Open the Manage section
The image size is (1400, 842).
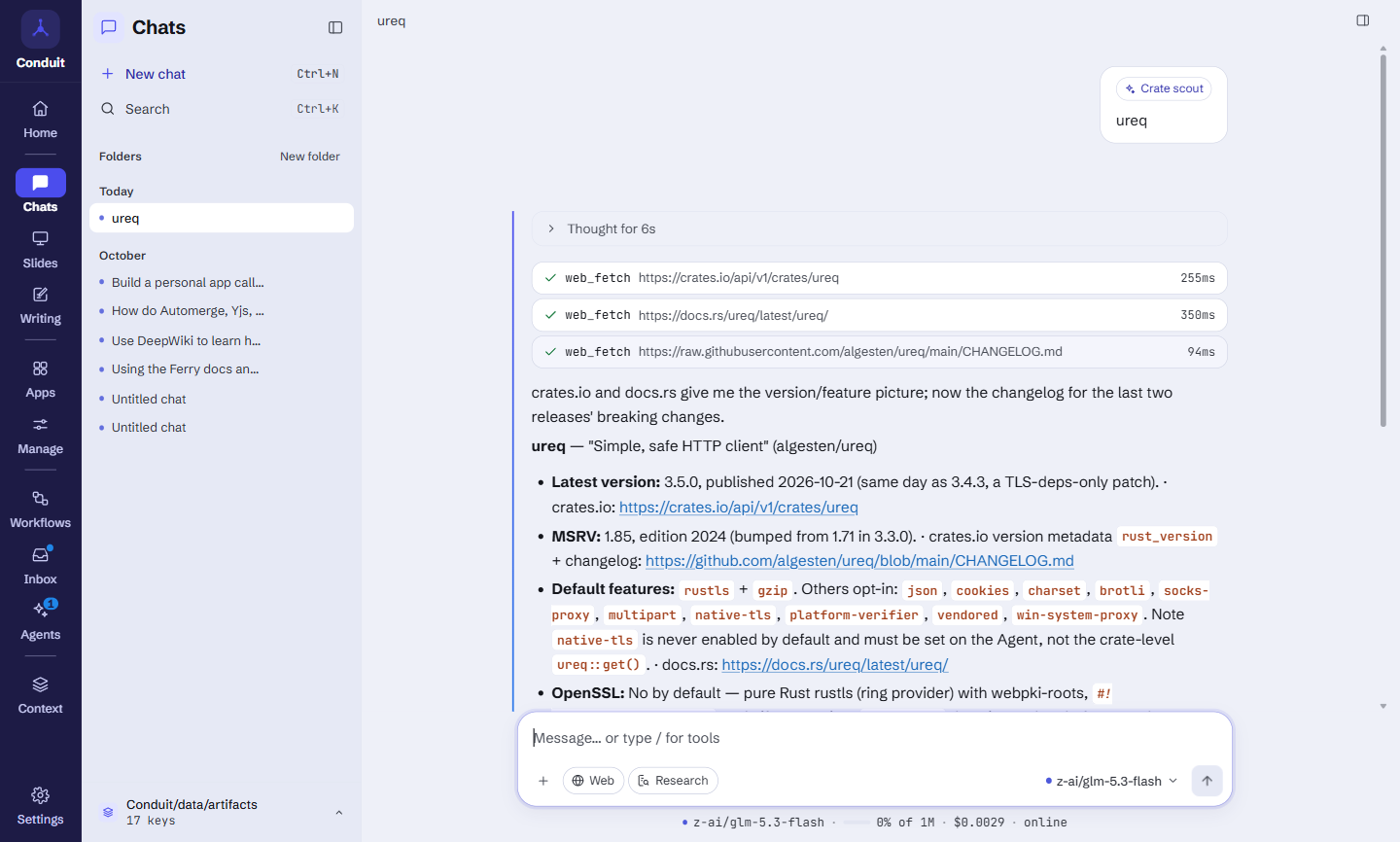click(x=40, y=436)
